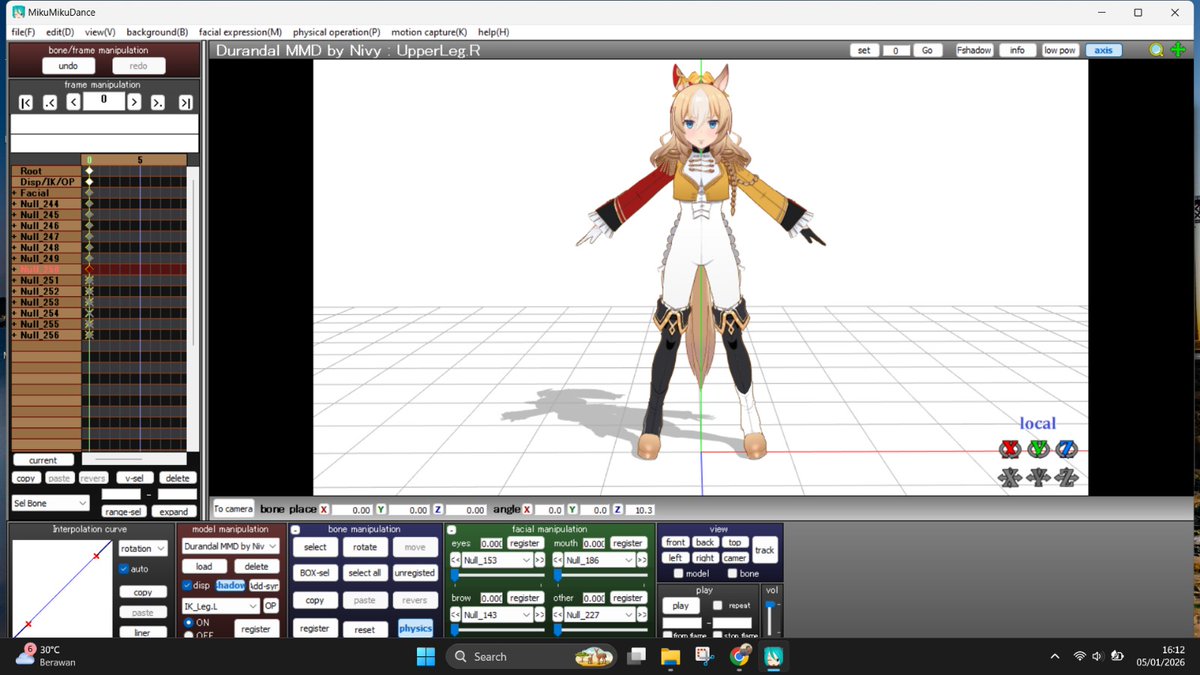Toggle view model checkbox

click(679, 573)
